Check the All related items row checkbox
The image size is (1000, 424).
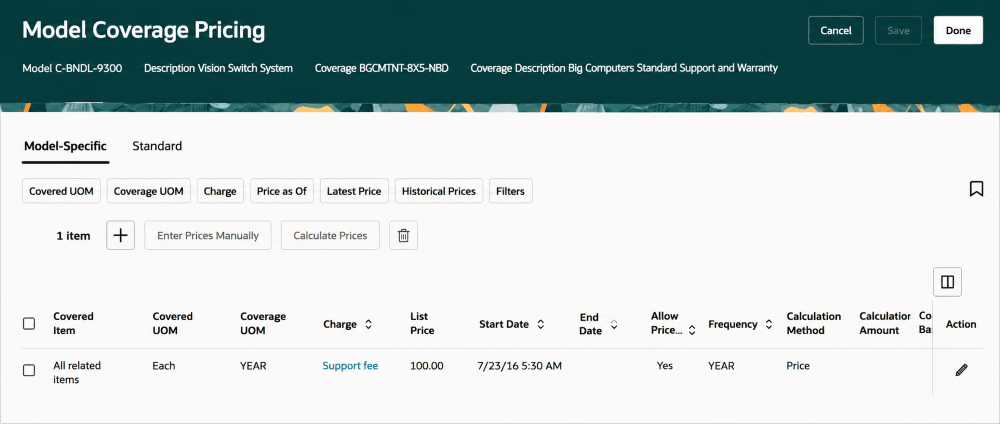tap(29, 370)
